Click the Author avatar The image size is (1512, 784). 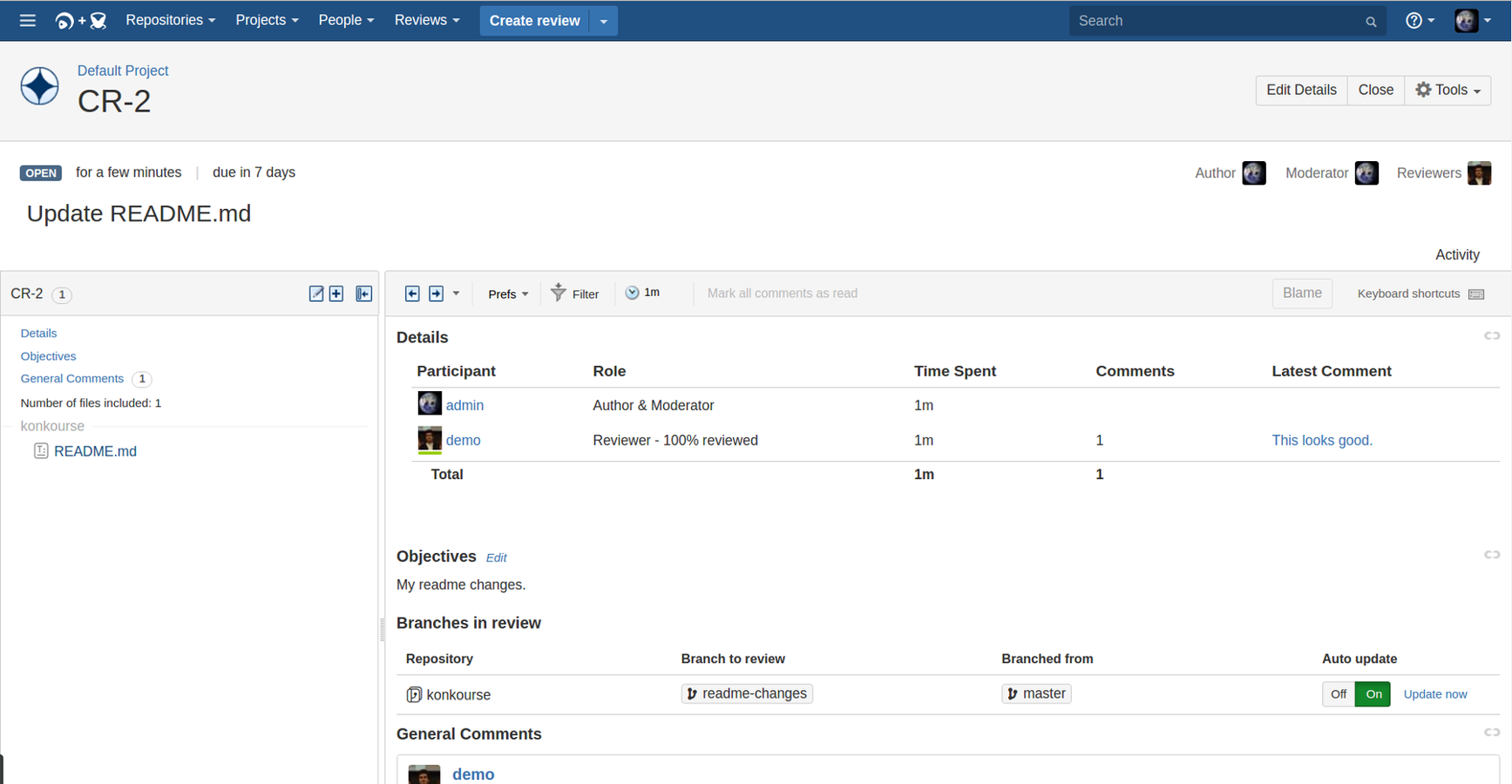pos(1254,172)
